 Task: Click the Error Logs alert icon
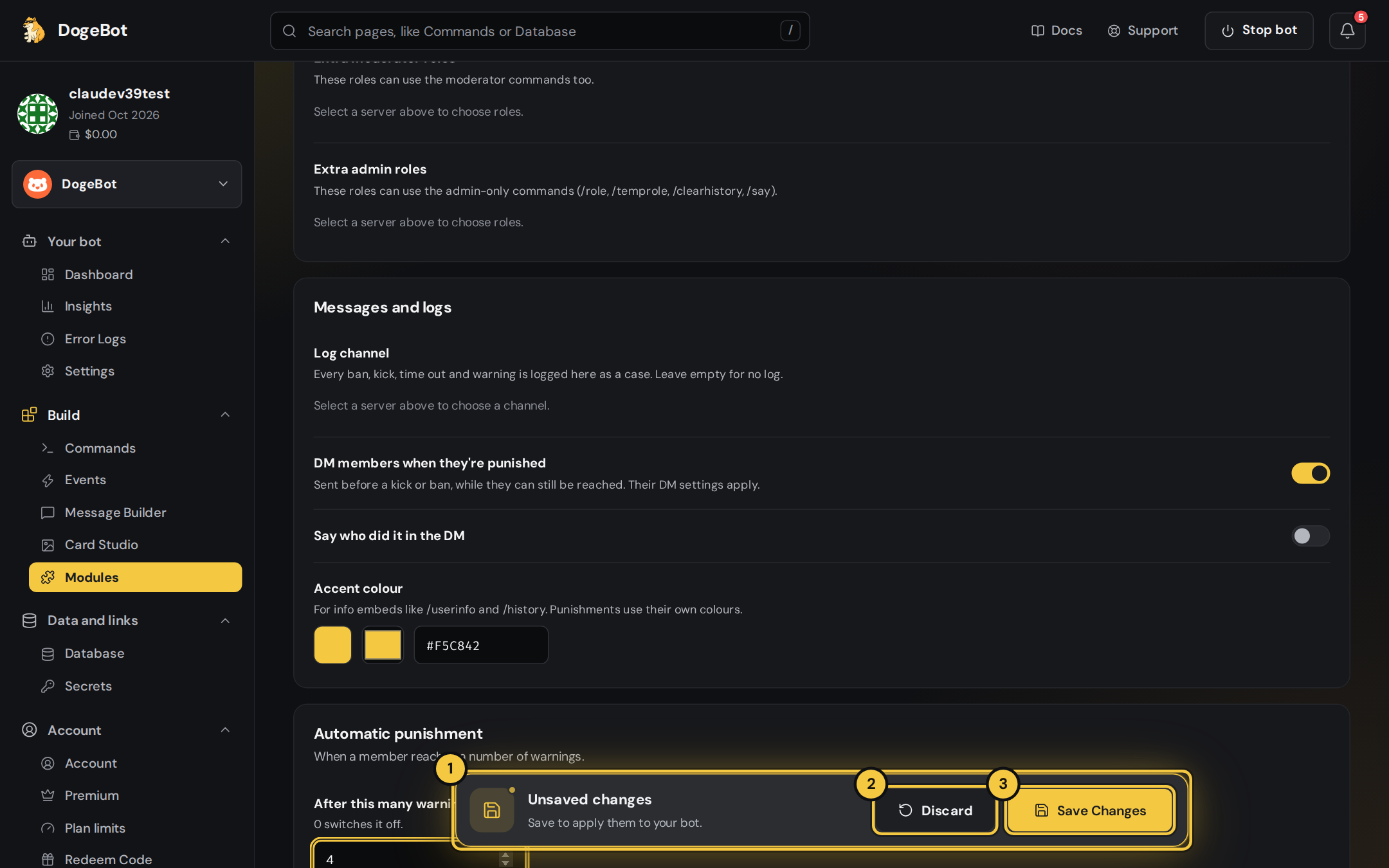[48, 339]
